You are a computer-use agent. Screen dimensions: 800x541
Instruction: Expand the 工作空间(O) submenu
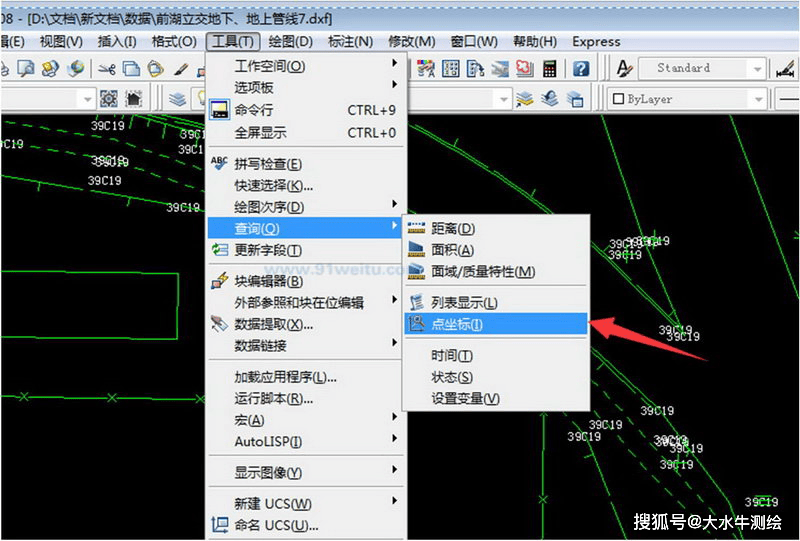(306, 66)
